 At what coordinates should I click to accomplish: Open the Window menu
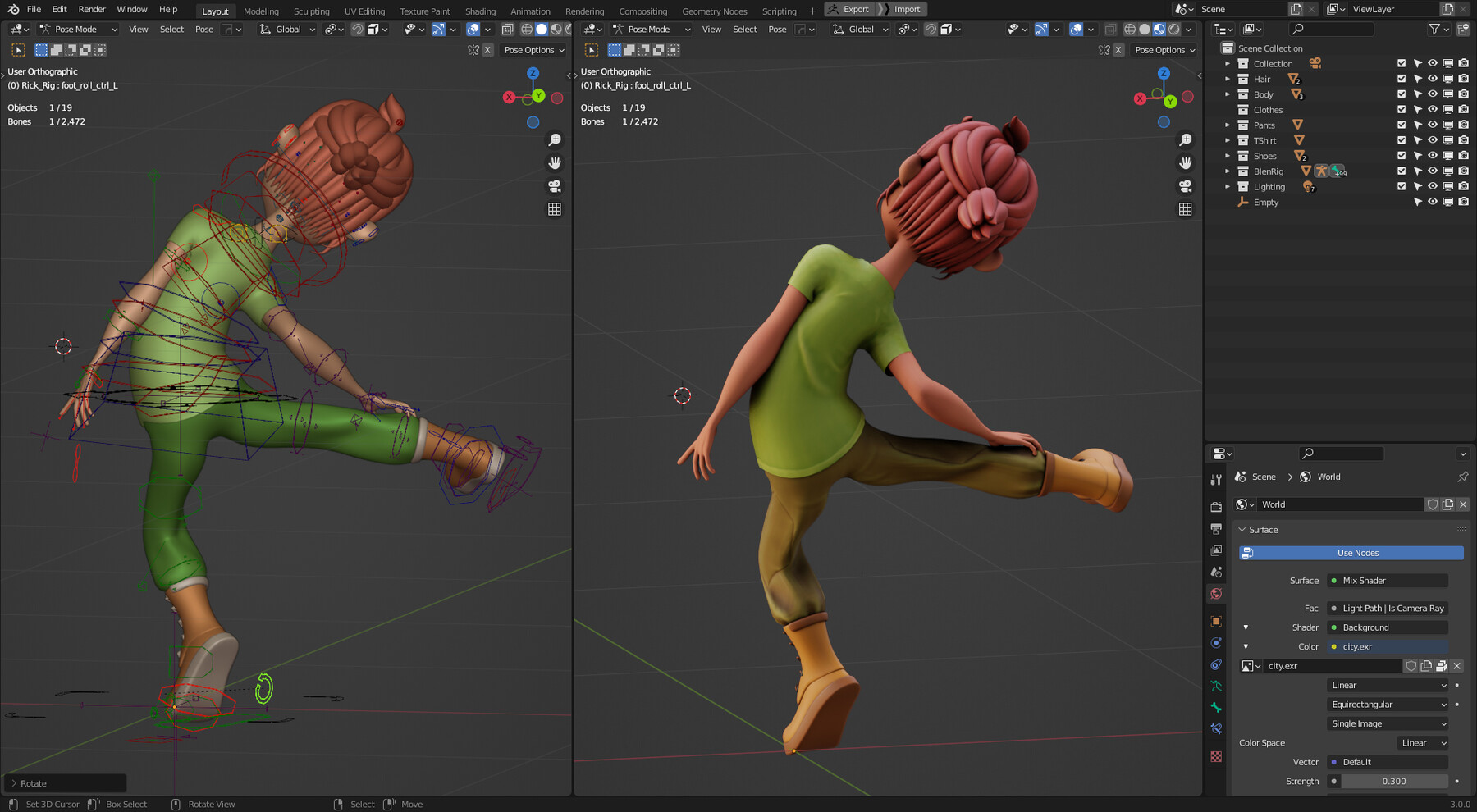pyautogui.click(x=132, y=10)
